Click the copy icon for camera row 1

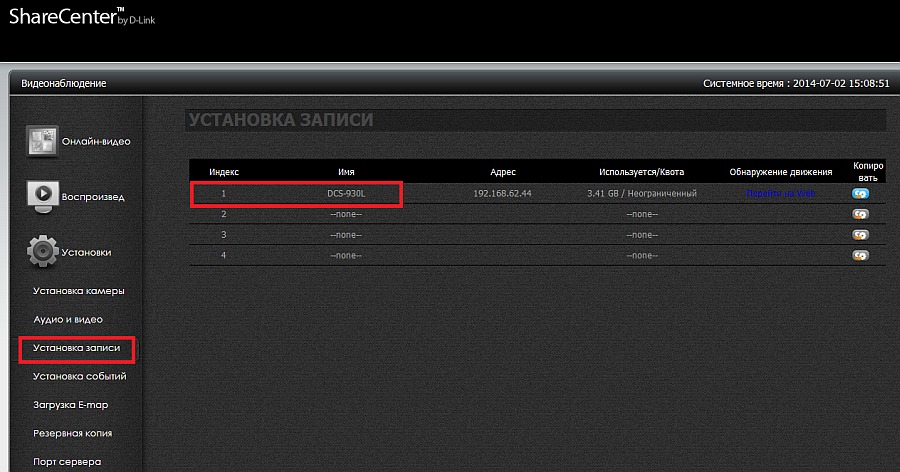pyautogui.click(x=859, y=193)
